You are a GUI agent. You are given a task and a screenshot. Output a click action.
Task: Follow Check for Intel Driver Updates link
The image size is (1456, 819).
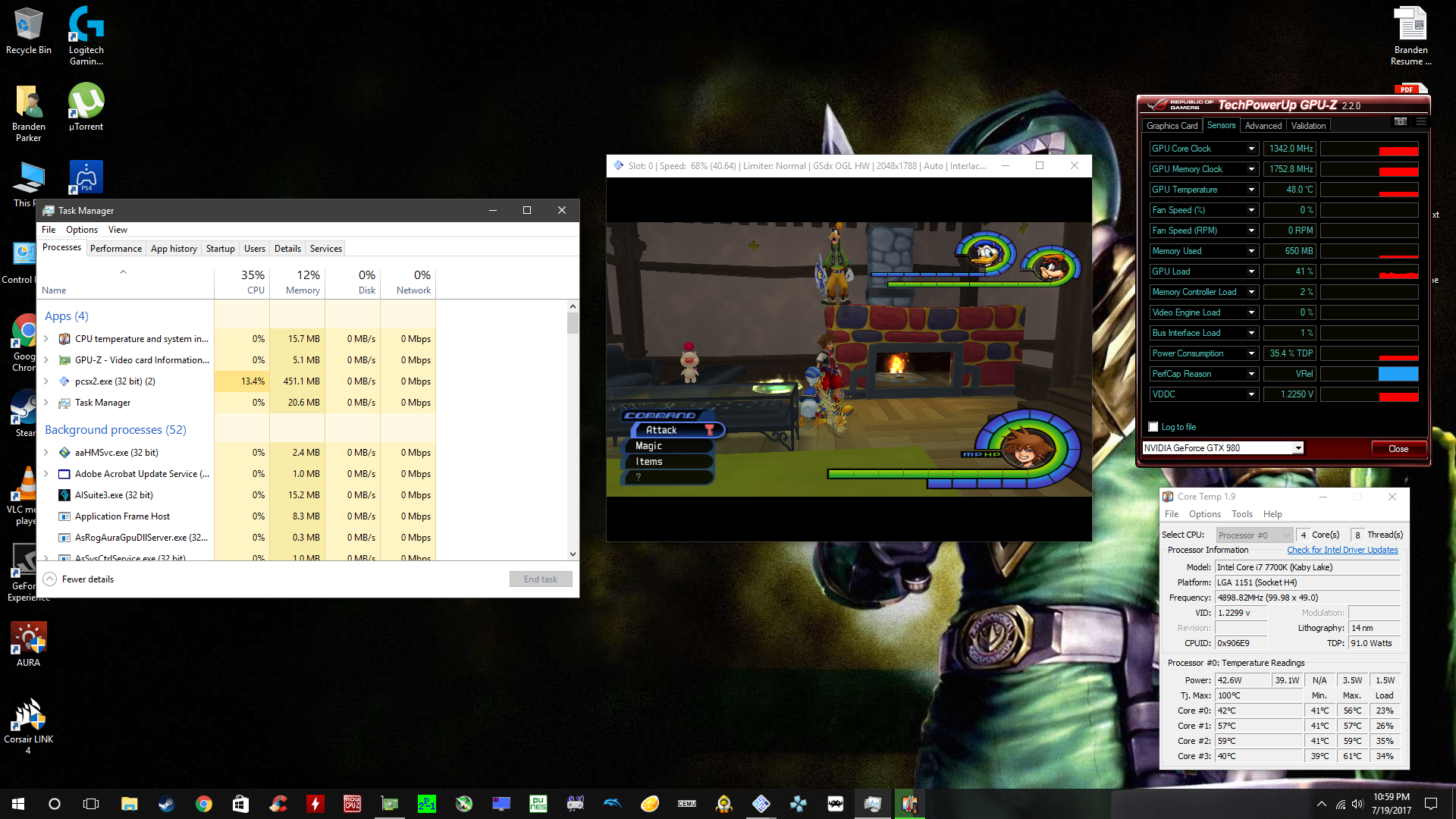pos(1342,550)
